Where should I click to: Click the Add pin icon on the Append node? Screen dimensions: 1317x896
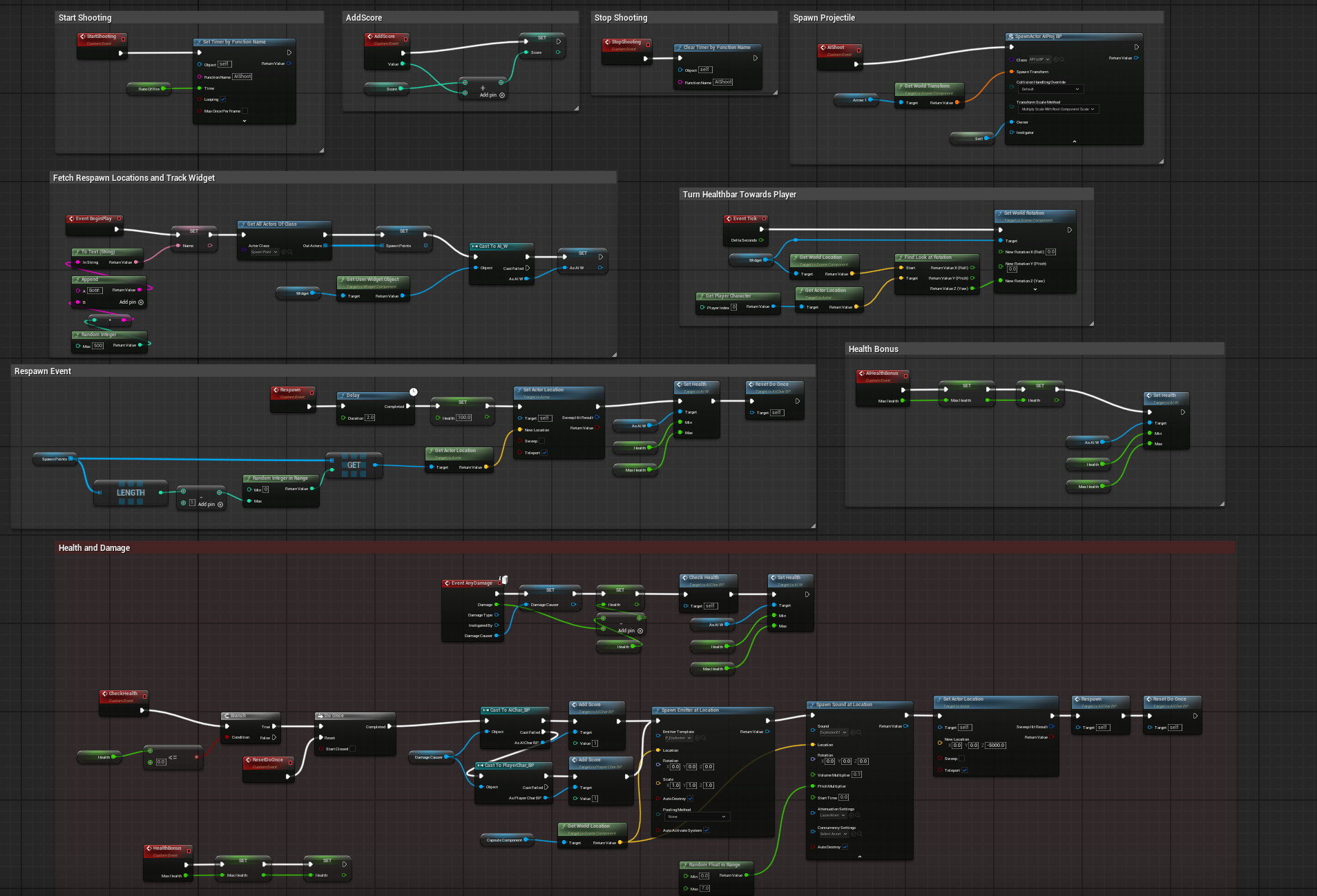(141, 302)
